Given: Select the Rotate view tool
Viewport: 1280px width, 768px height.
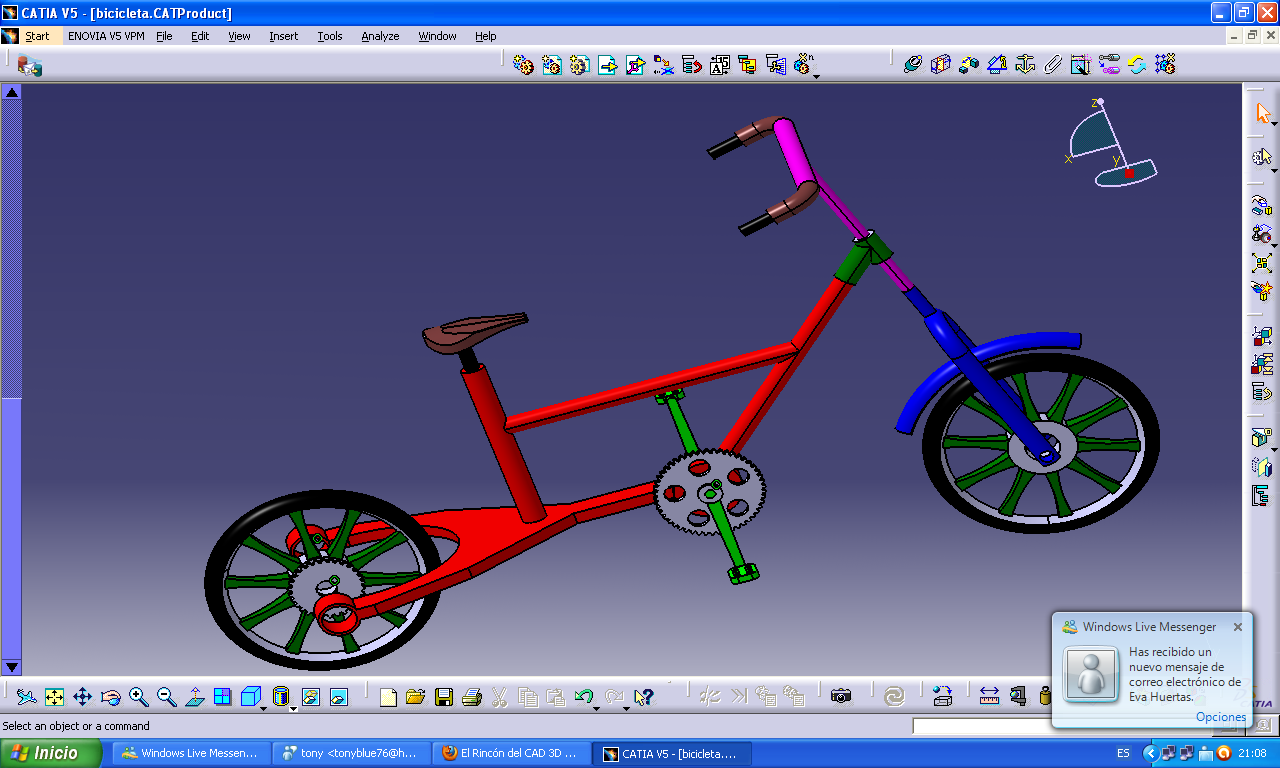Looking at the screenshot, I should click(111, 696).
